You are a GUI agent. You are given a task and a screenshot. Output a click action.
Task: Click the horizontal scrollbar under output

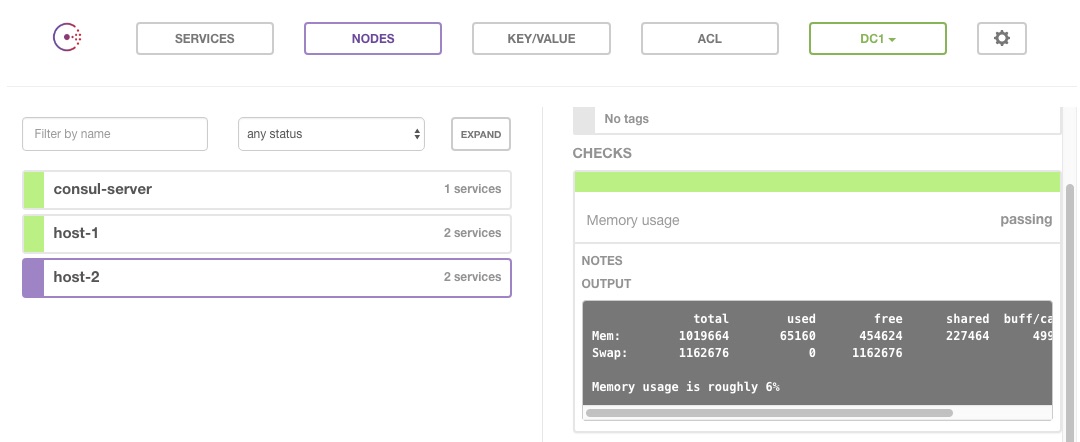click(x=769, y=413)
